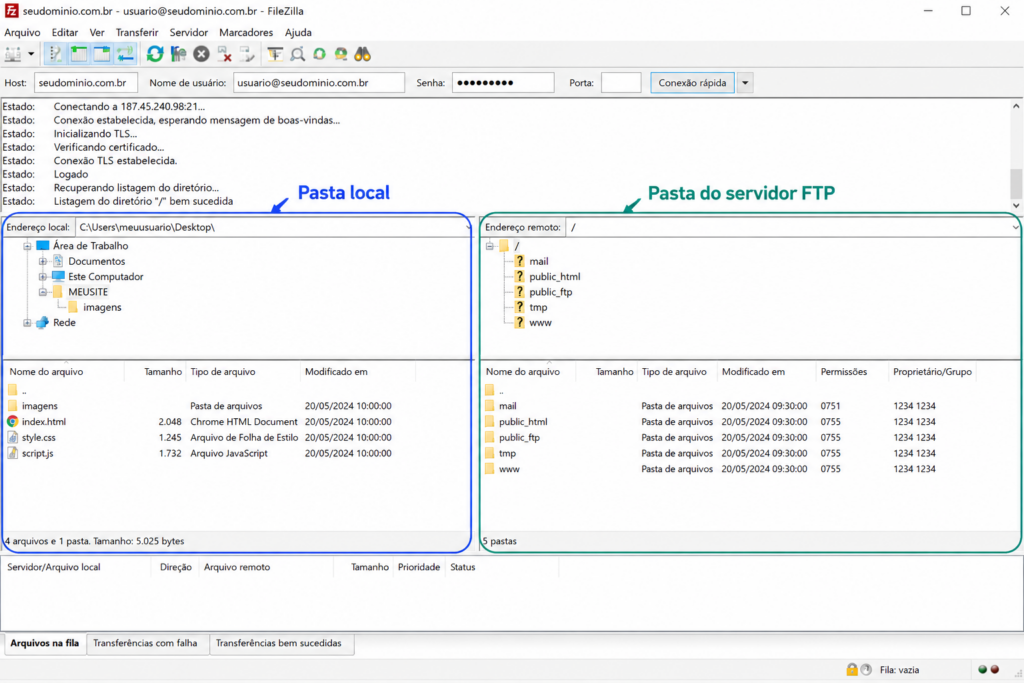Disconnect from the current server
This screenshot has width=1024, height=683.
(x=225, y=55)
